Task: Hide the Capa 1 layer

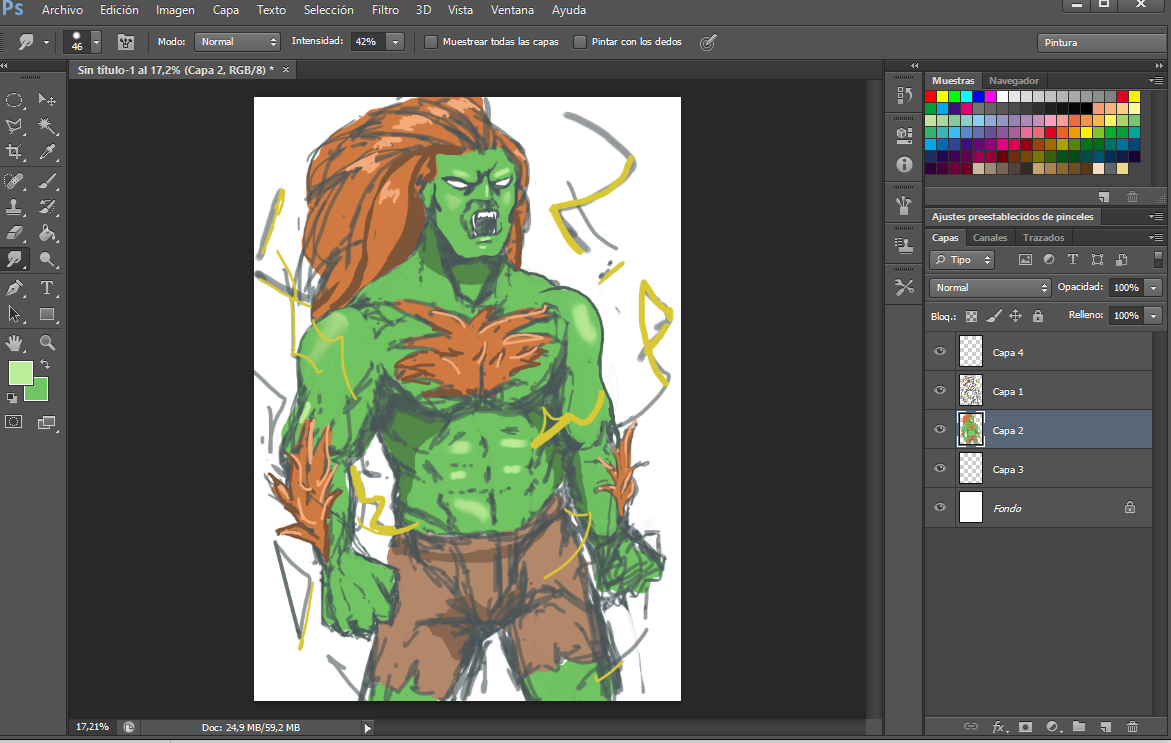Action: pyautogui.click(x=940, y=391)
